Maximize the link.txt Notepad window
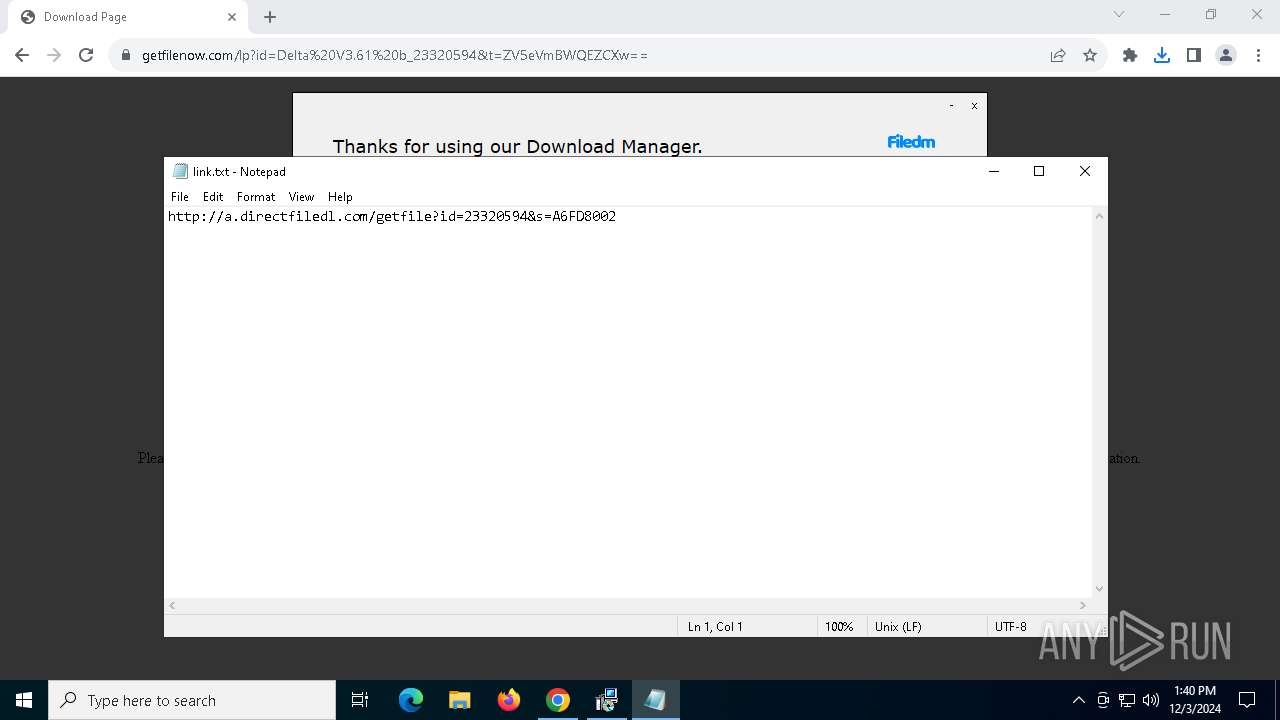1280x720 pixels. 1039,171
